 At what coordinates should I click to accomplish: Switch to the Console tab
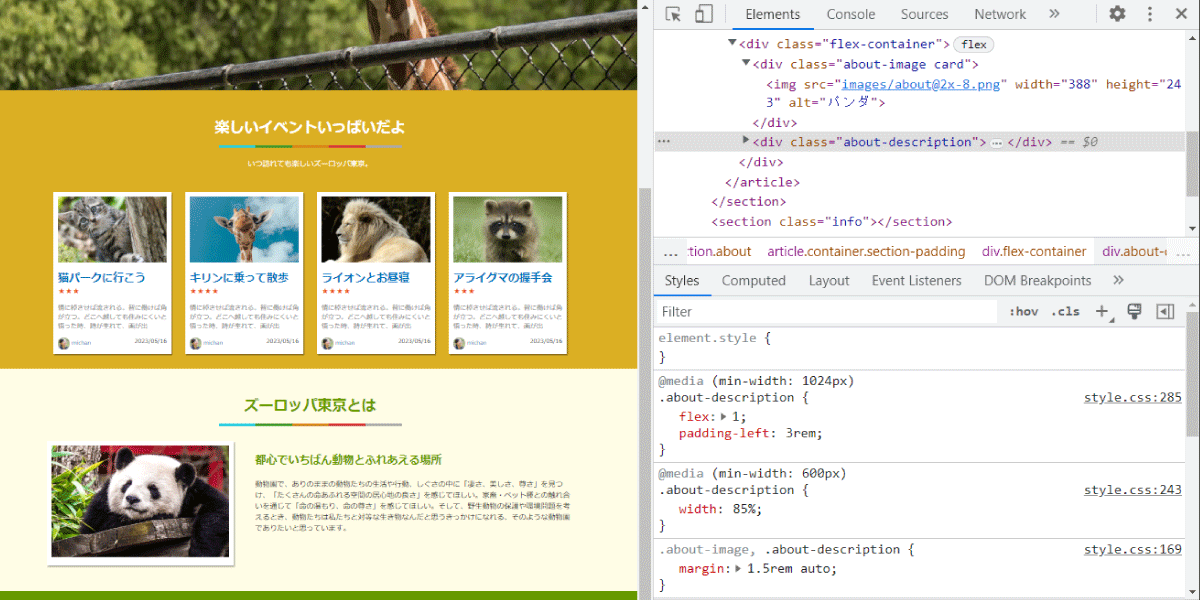(x=851, y=14)
